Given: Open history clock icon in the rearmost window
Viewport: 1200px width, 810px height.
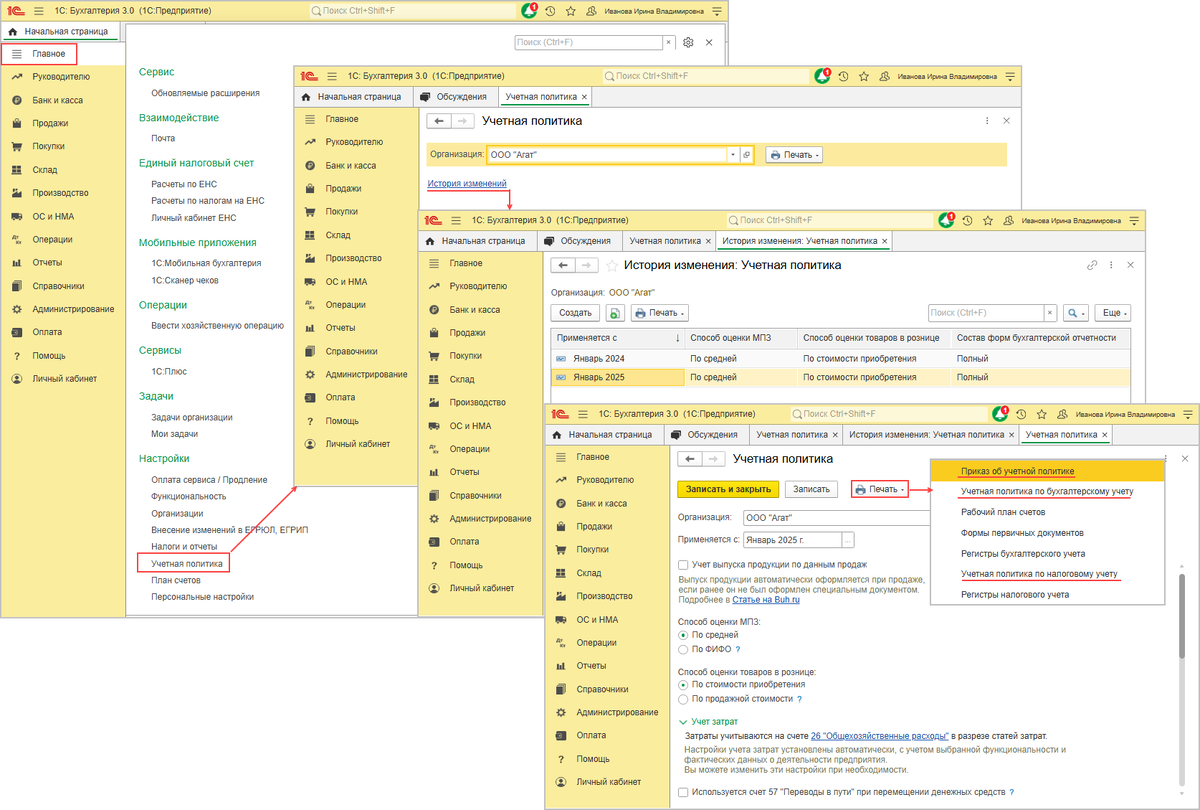Looking at the screenshot, I should point(549,11).
